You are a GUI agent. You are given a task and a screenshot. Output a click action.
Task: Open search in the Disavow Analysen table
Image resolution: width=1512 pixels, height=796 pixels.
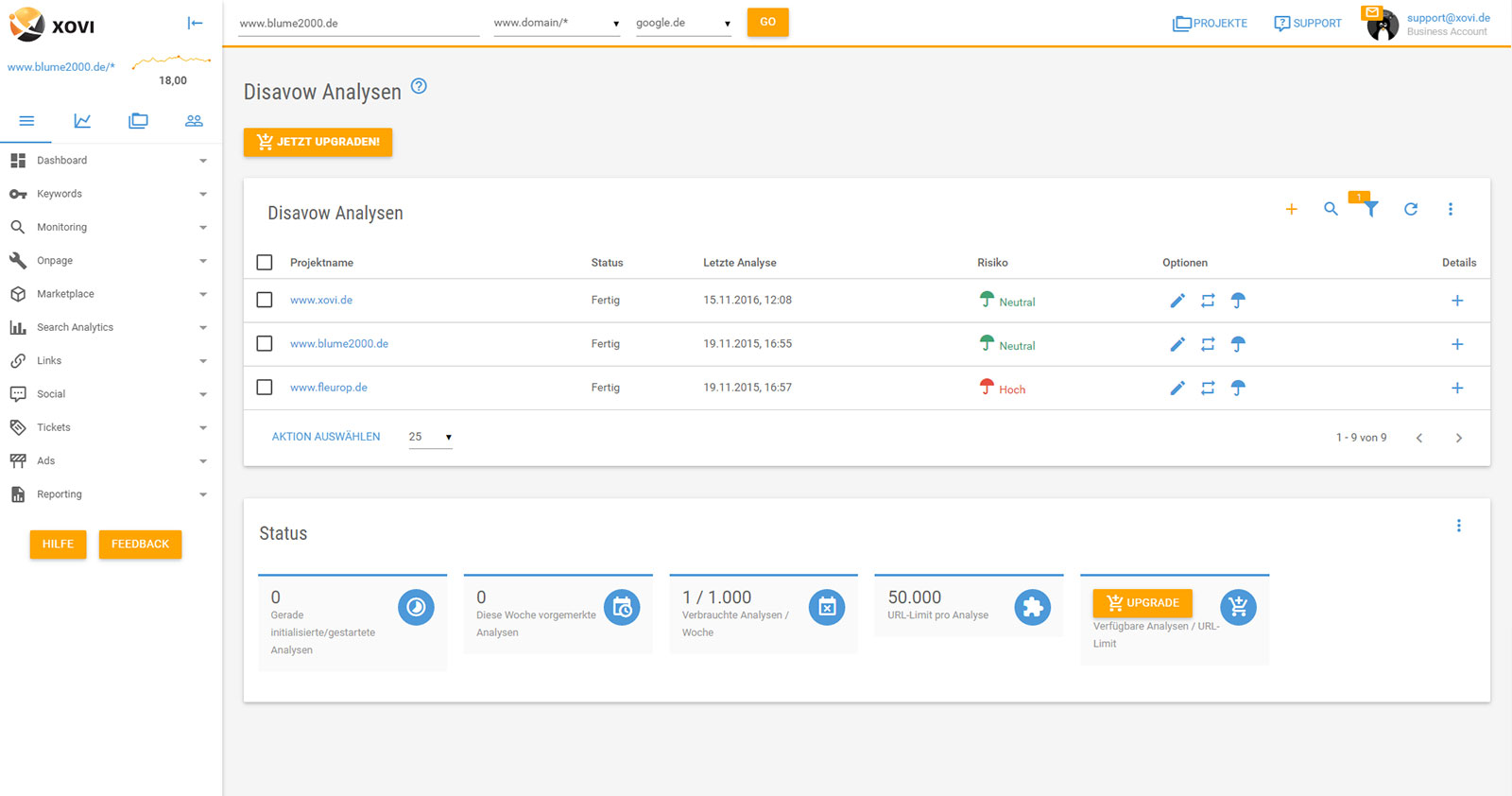tap(1331, 209)
